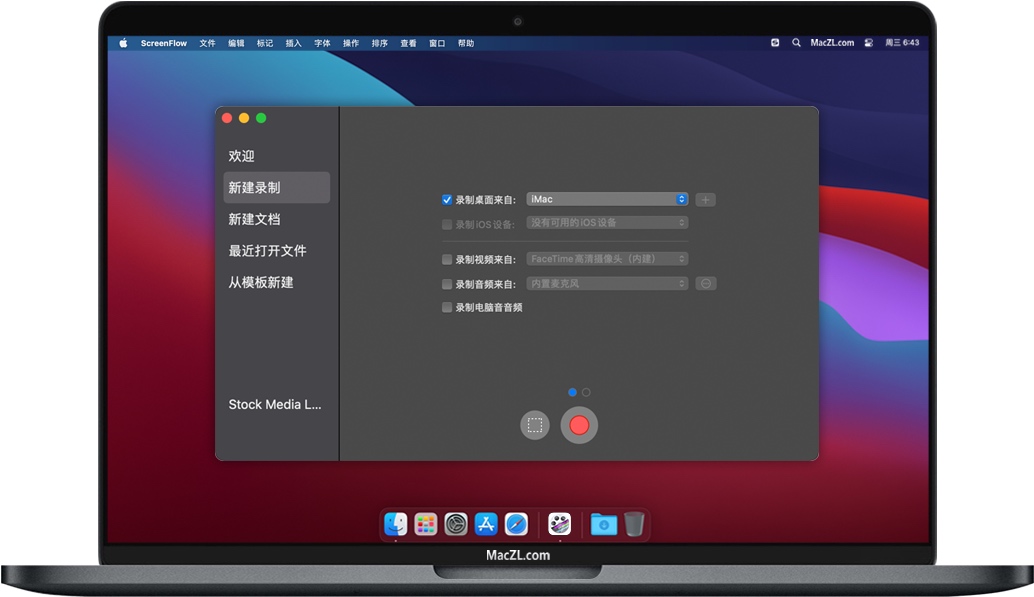Tick the 录制音频来自 checkbox
Screen dimensions: 1034x597
pos(447,284)
